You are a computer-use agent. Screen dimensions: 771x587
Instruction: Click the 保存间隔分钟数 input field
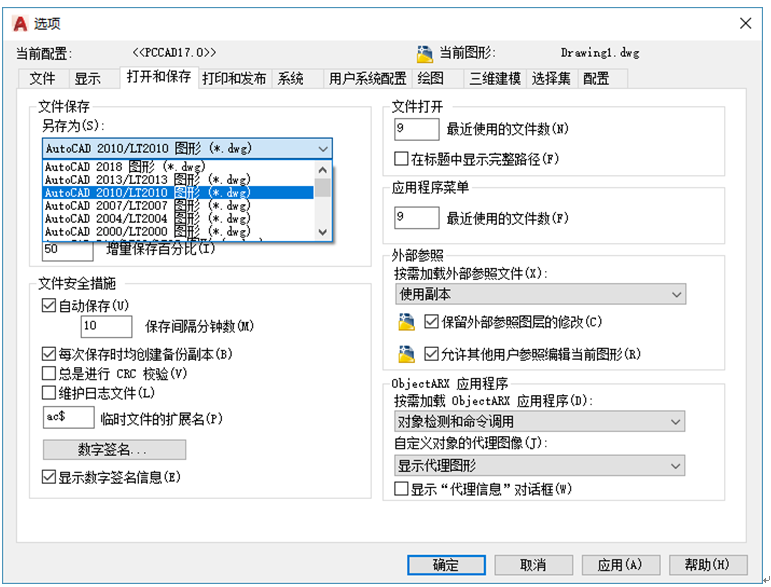[x=106, y=326]
